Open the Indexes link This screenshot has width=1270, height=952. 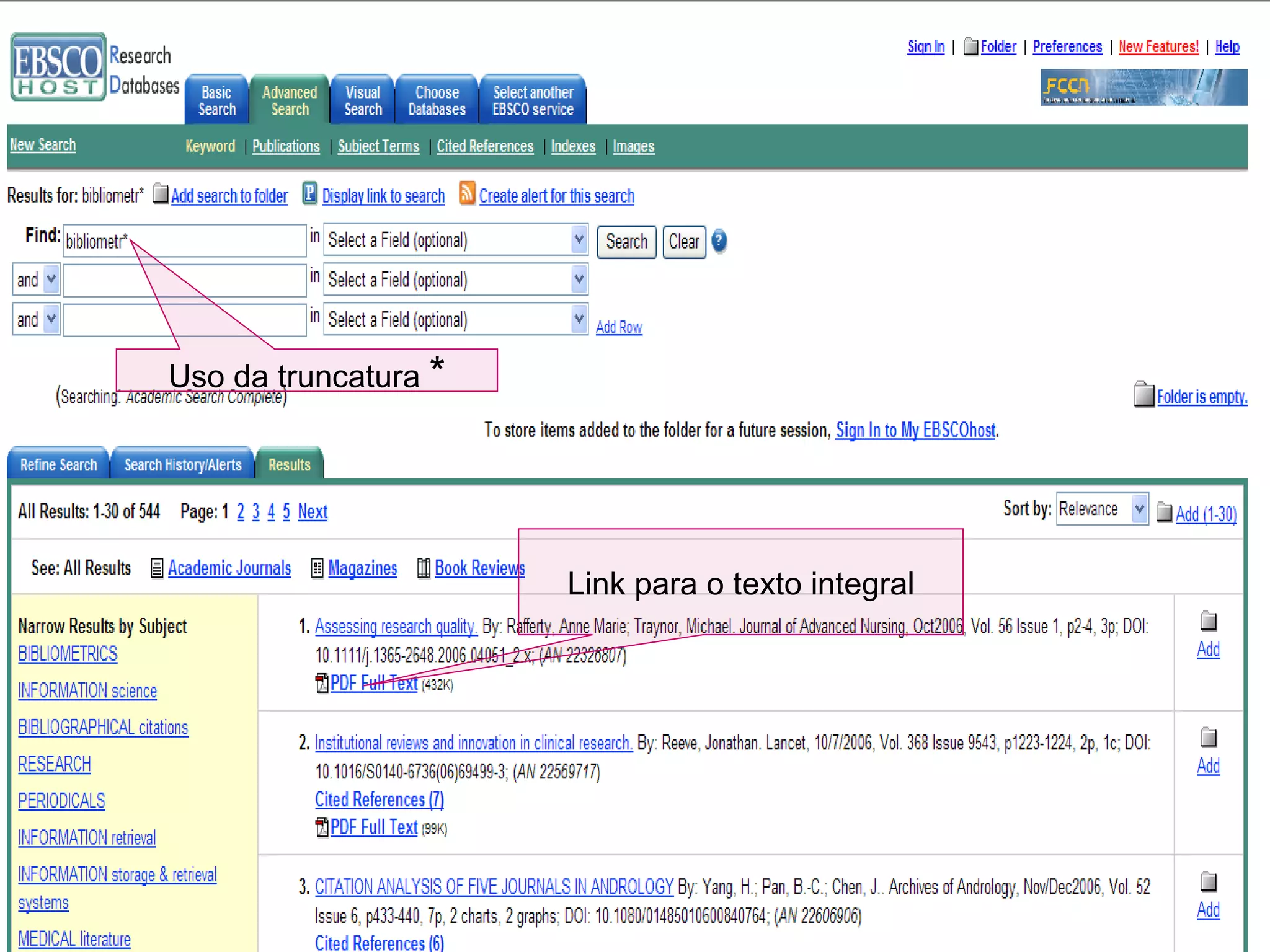[573, 146]
